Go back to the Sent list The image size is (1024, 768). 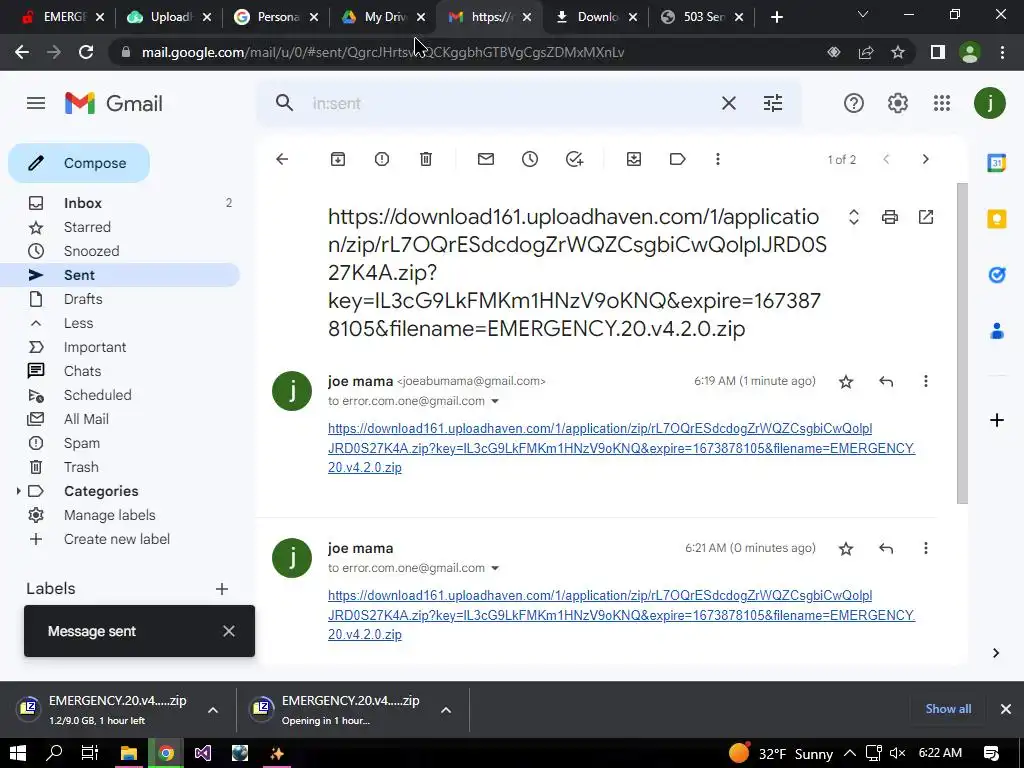(282, 159)
